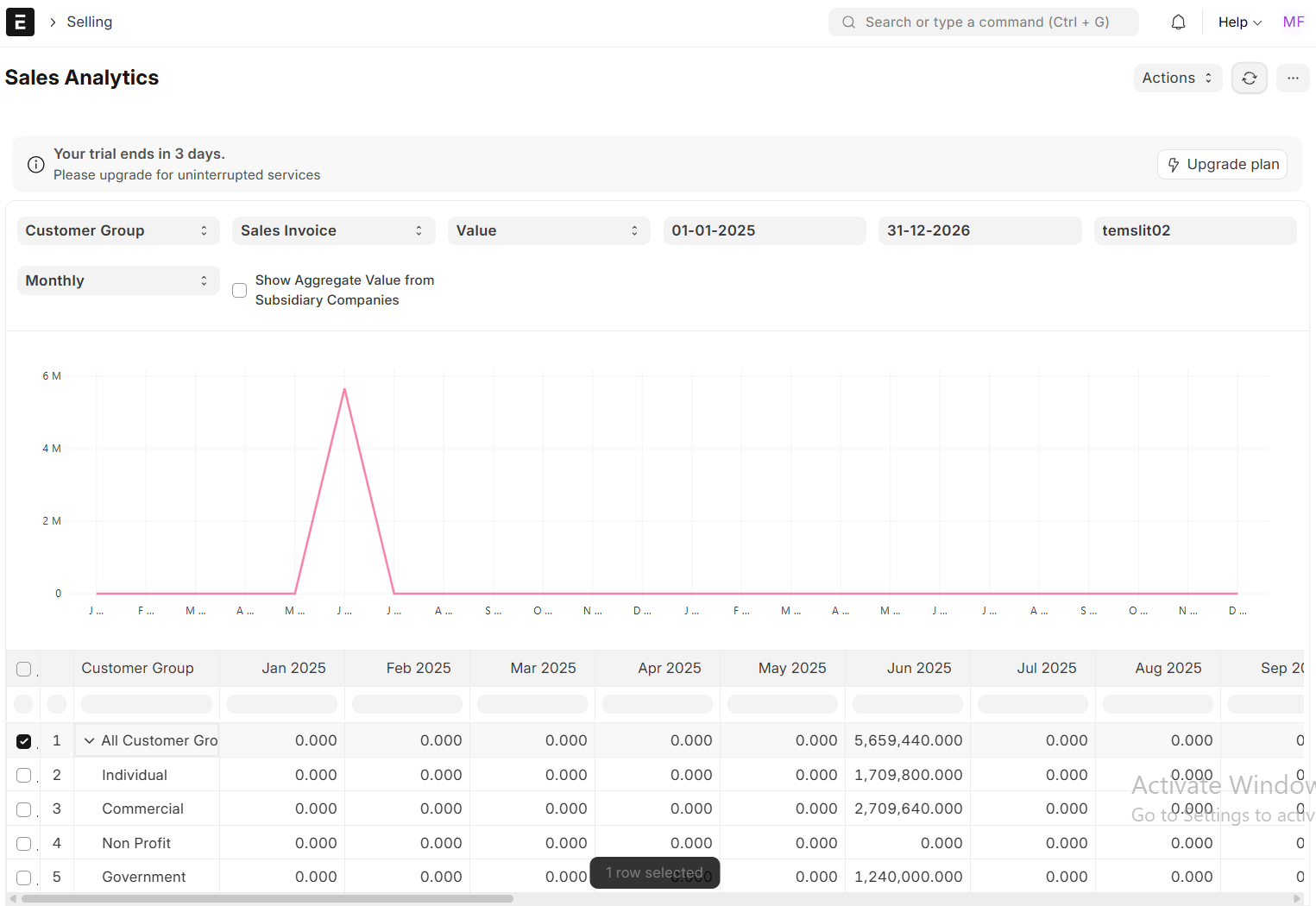Select the 5,659,440.000 total cell

908,741
